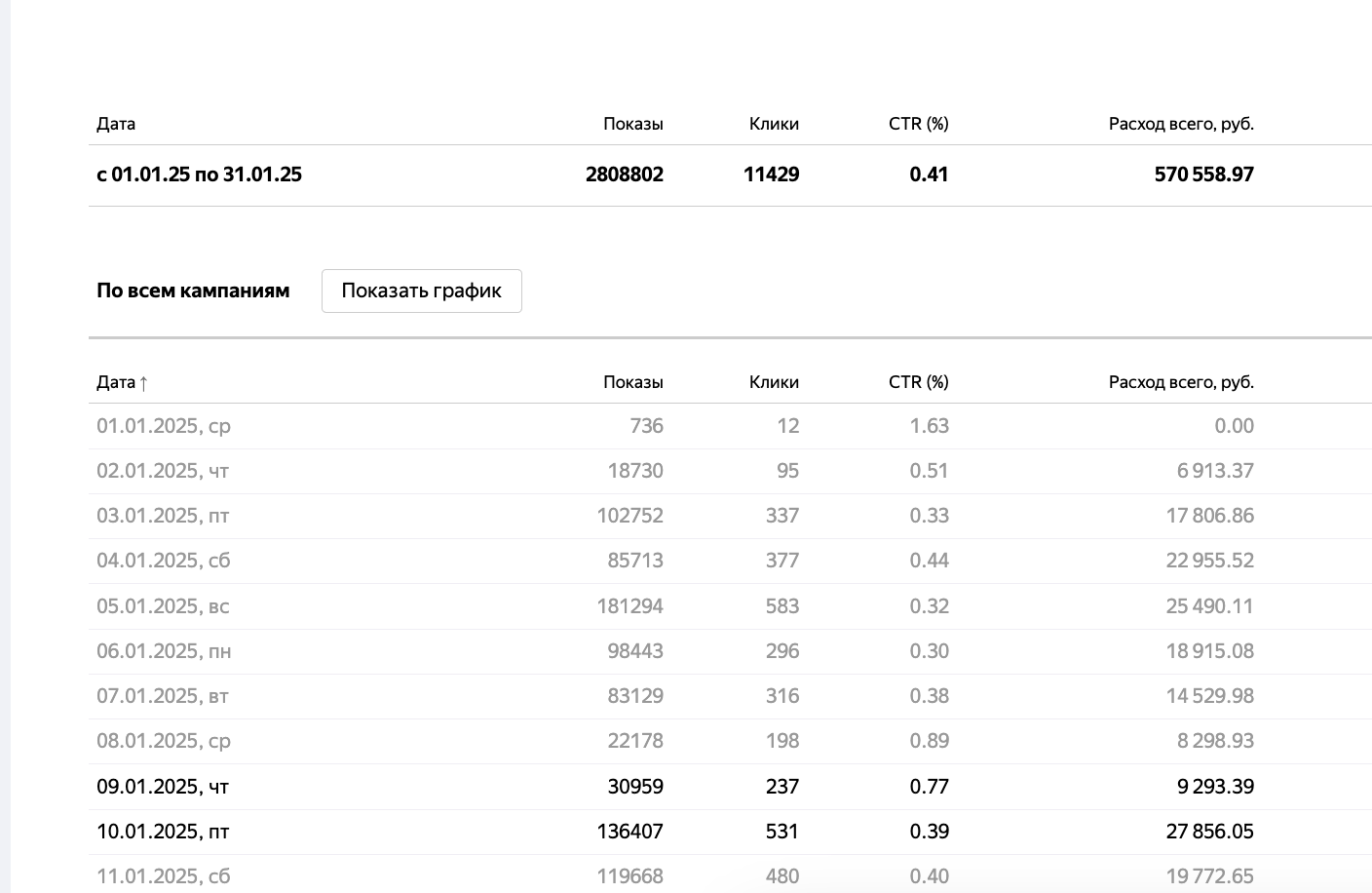
Task: Click total spend value 570 558.97
Action: pos(1203,175)
